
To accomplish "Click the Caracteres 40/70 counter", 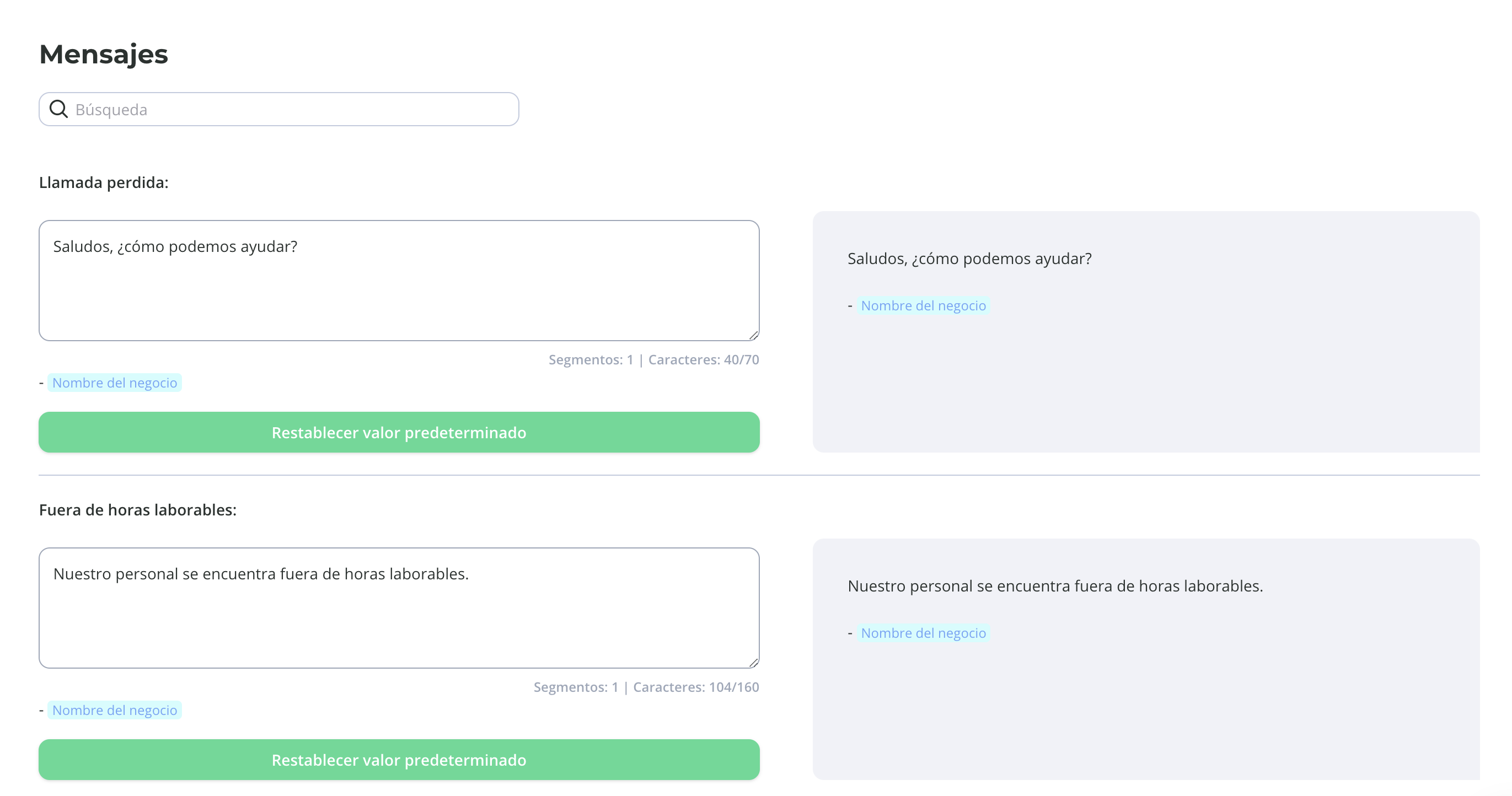I will click(x=704, y=359).
